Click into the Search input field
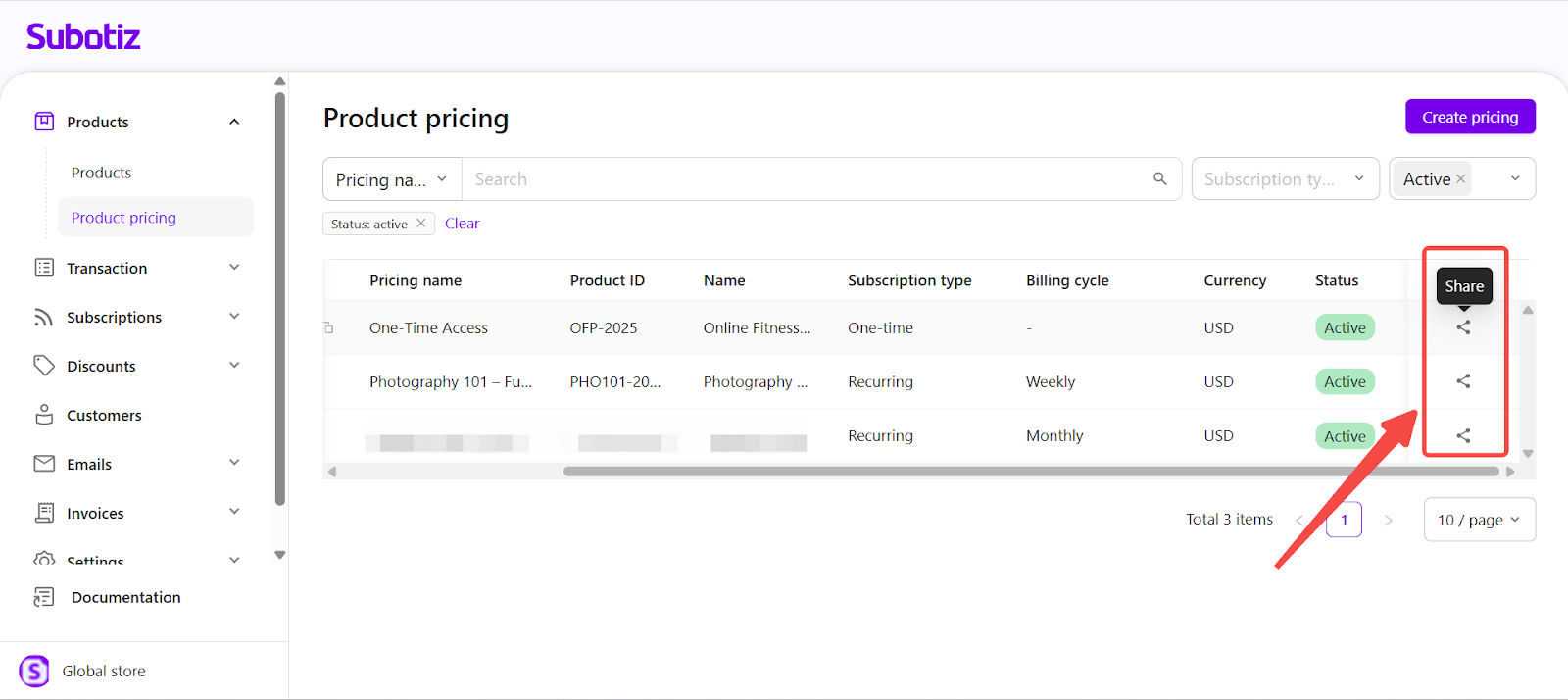The width and height of the screenshot is (1568, 700). tap(804, 179)
